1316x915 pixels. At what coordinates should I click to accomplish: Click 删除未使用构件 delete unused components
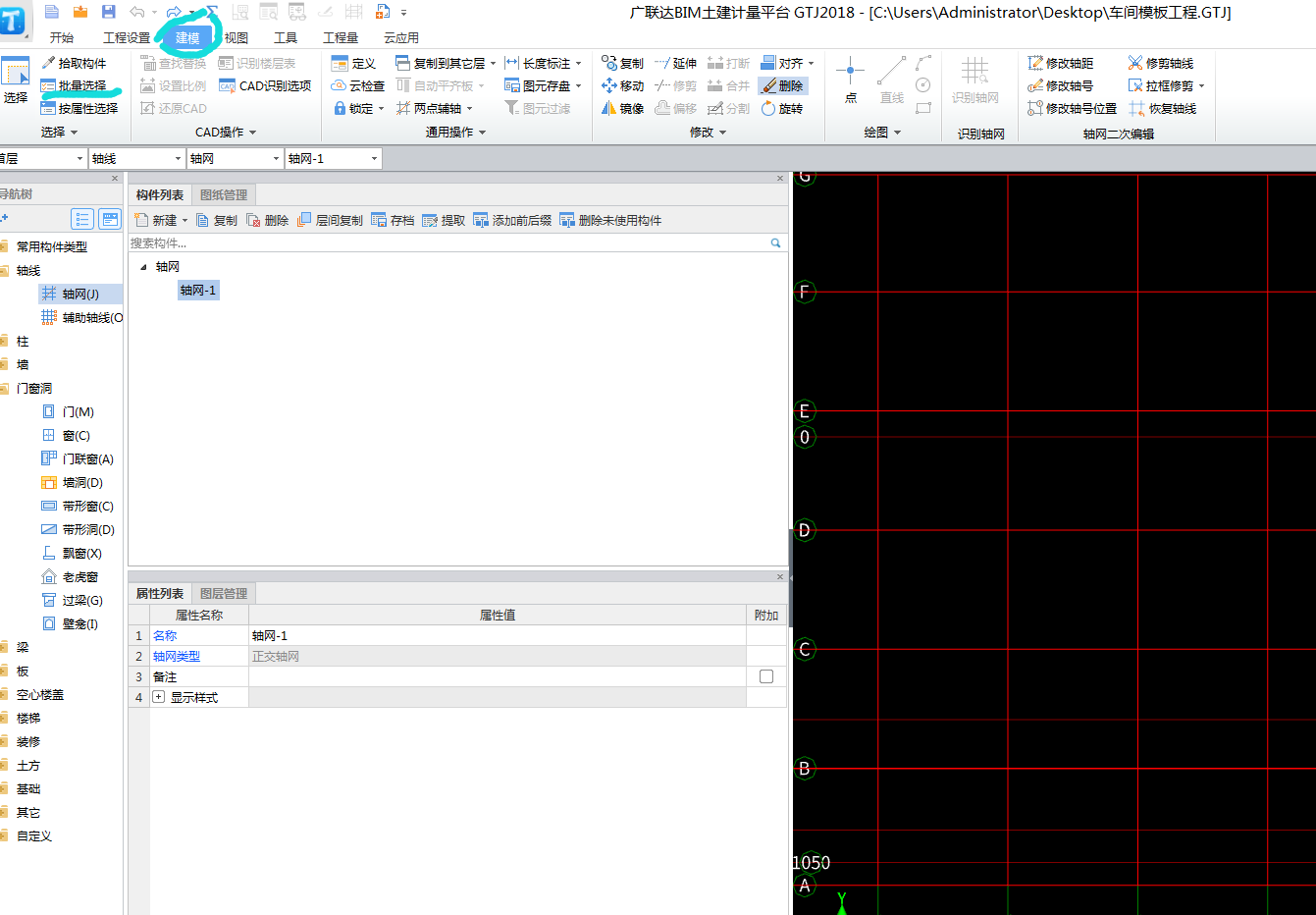point(610,220)
